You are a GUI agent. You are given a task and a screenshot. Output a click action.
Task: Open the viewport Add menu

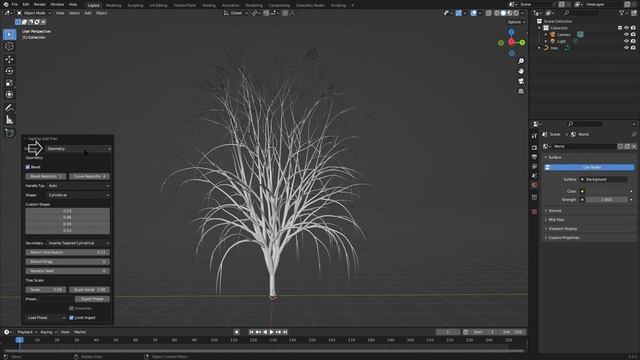click(88, 13)
